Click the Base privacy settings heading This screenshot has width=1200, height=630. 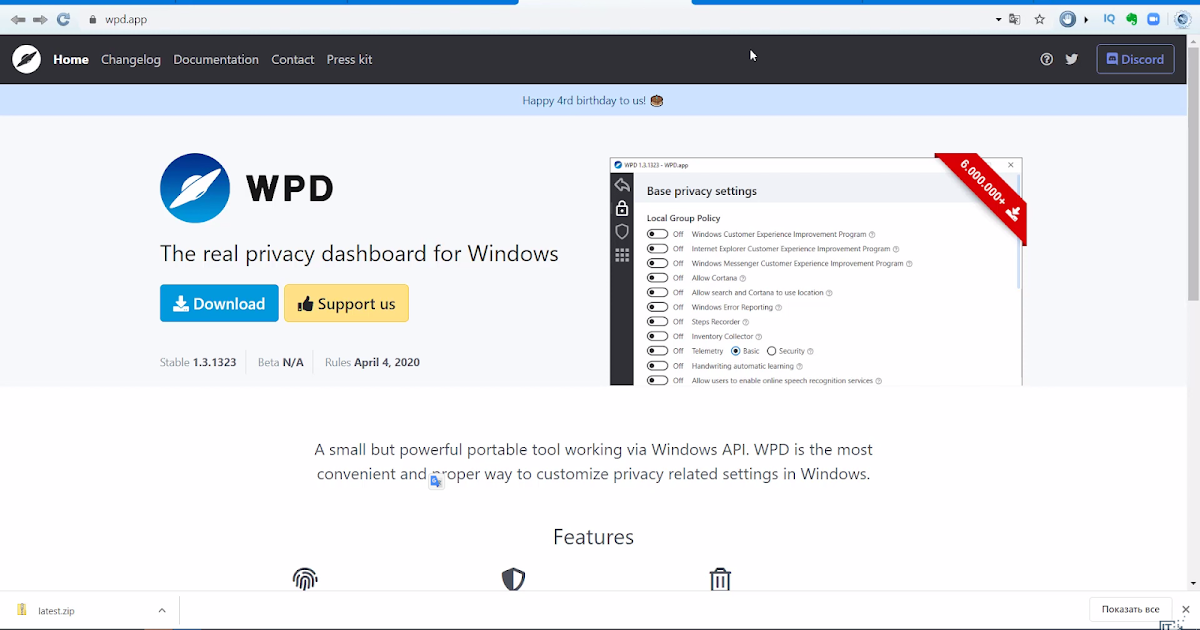[702, 191]
